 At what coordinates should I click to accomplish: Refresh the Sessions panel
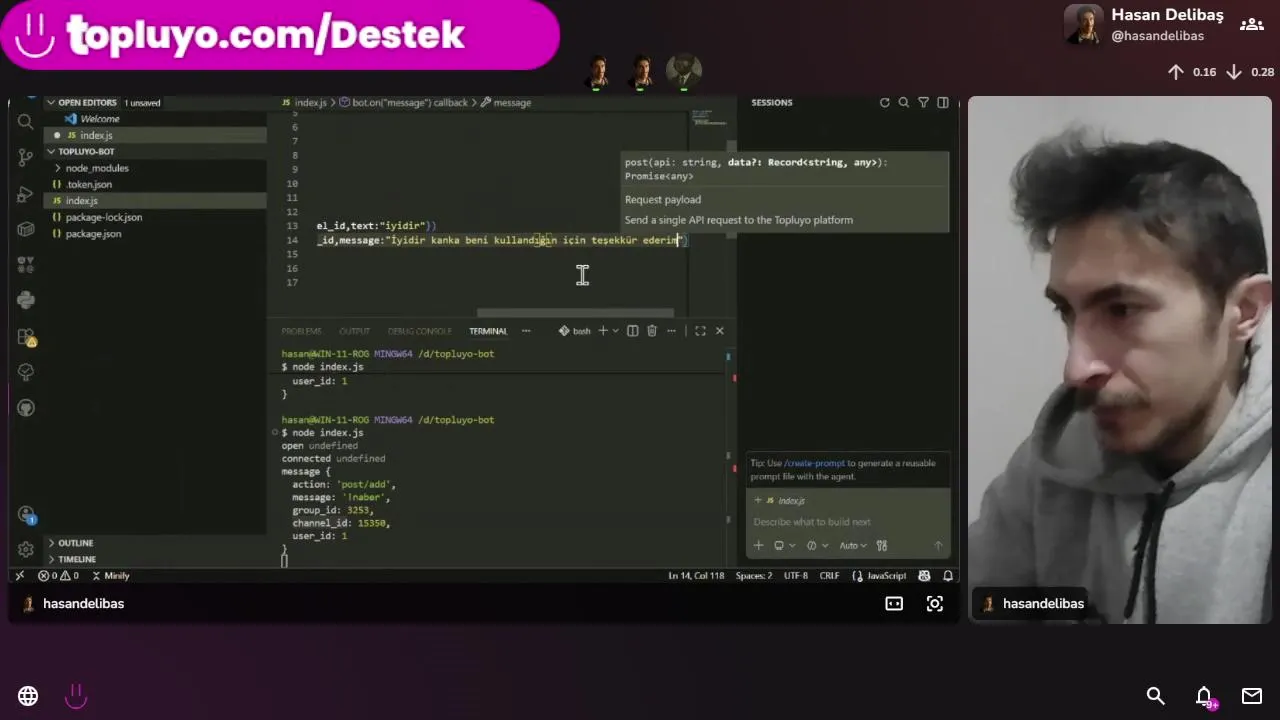(884, 102)
